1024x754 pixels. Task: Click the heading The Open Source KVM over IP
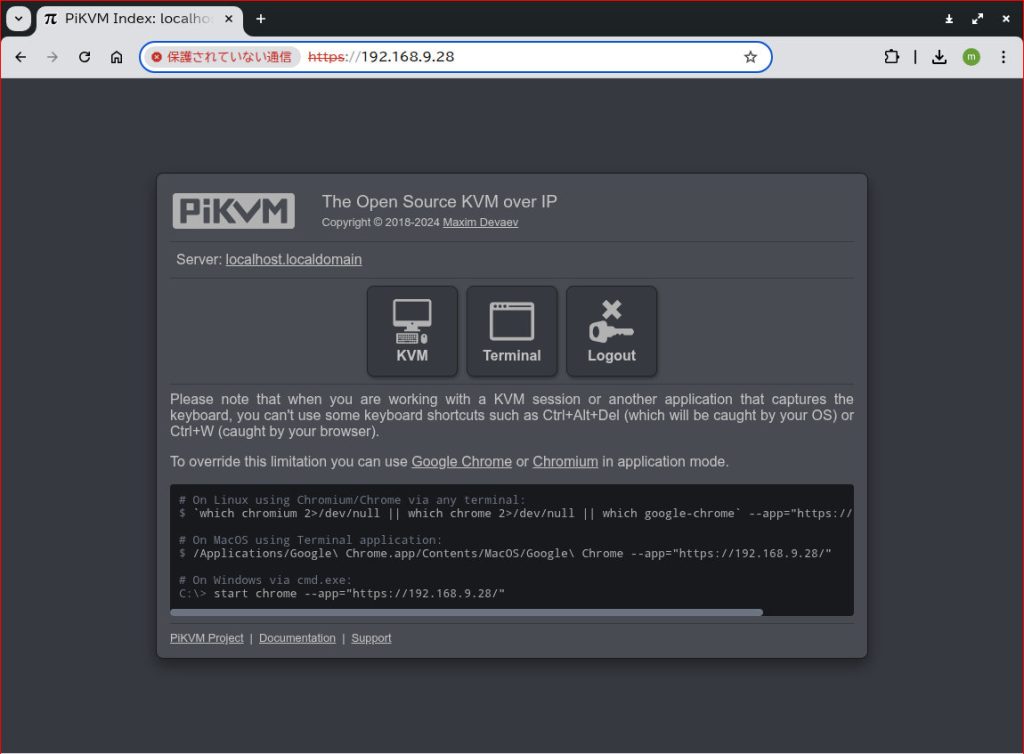tap(439, 201)
